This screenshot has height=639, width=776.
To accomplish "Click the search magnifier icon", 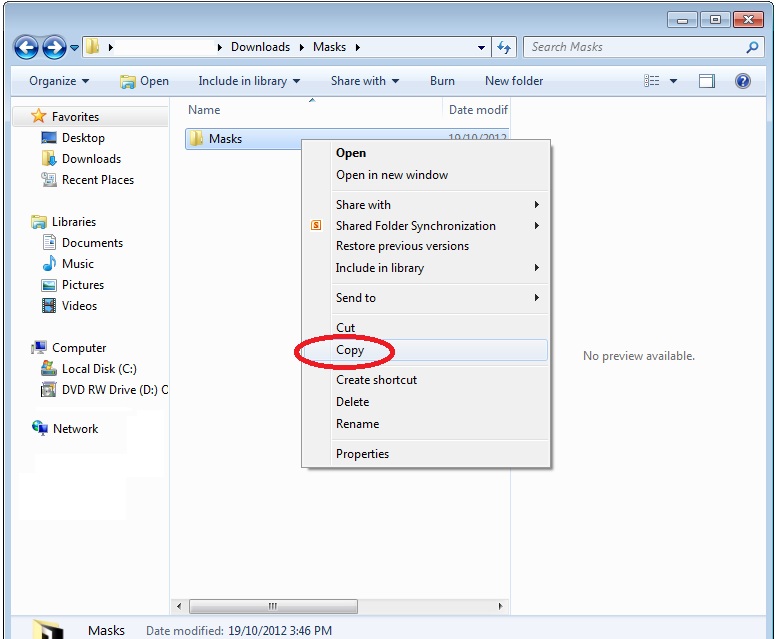I will 752,47.
